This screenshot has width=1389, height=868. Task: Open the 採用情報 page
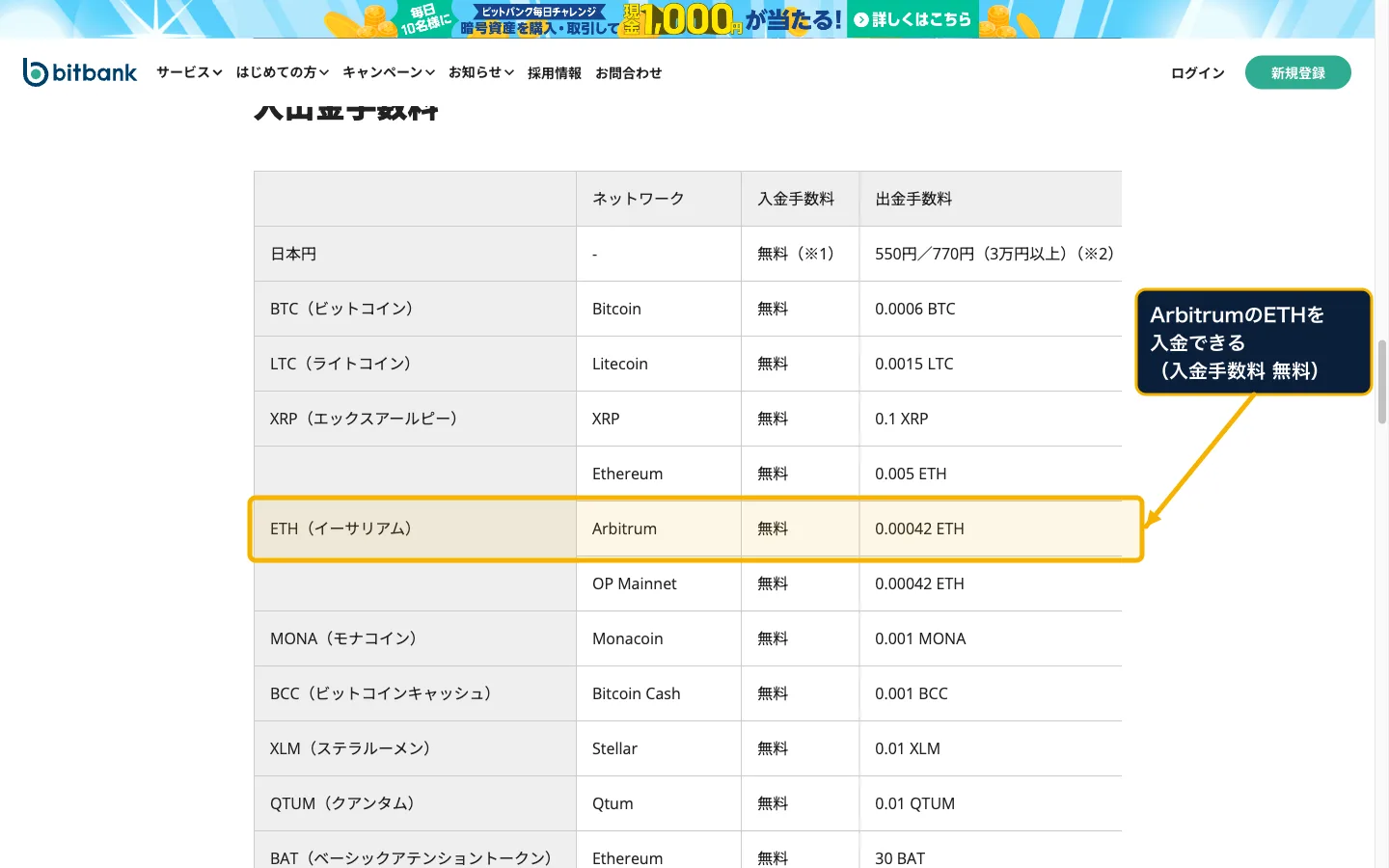pyautogui.click(x=555, y=73)
